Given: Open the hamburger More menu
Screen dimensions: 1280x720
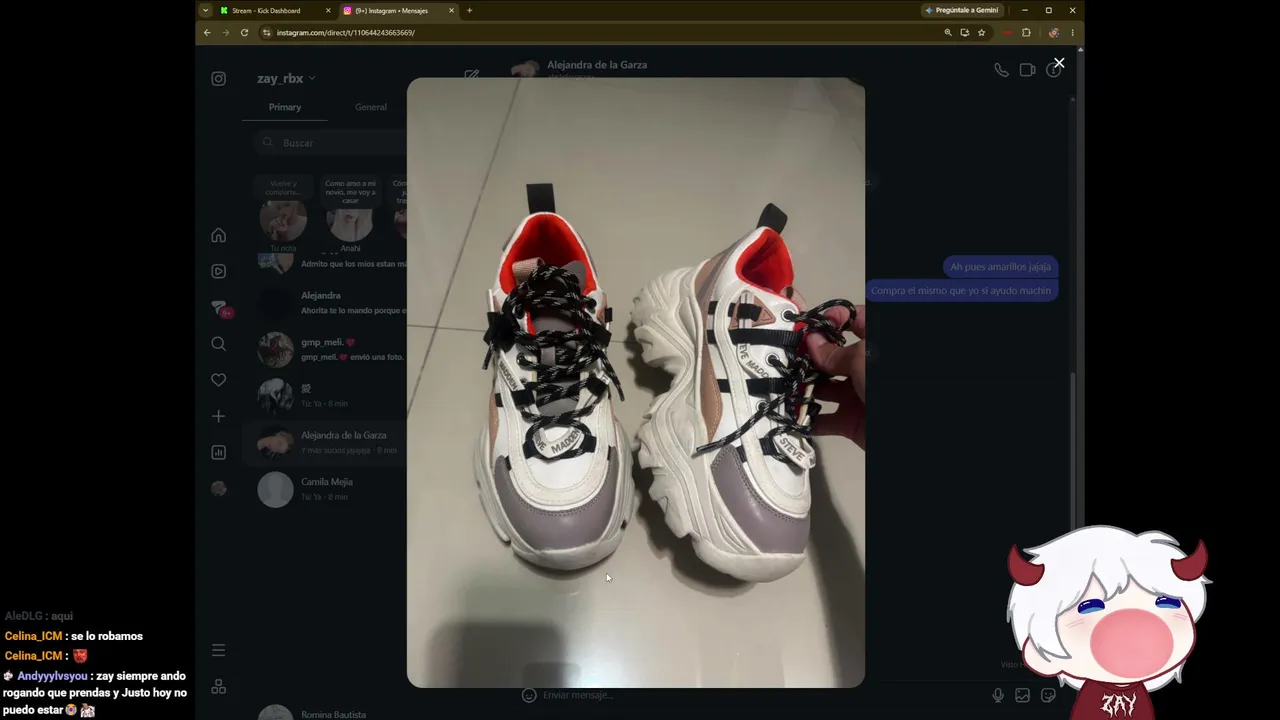Looking at the screenshot, I should tap(218, 650).
